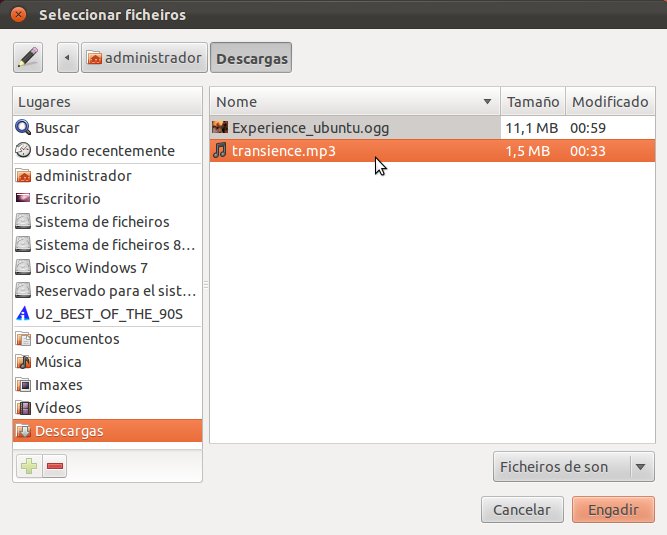Open the Disco Windows 7 drive
This screenshot has height=535, width=667.
tap(108, 268)
